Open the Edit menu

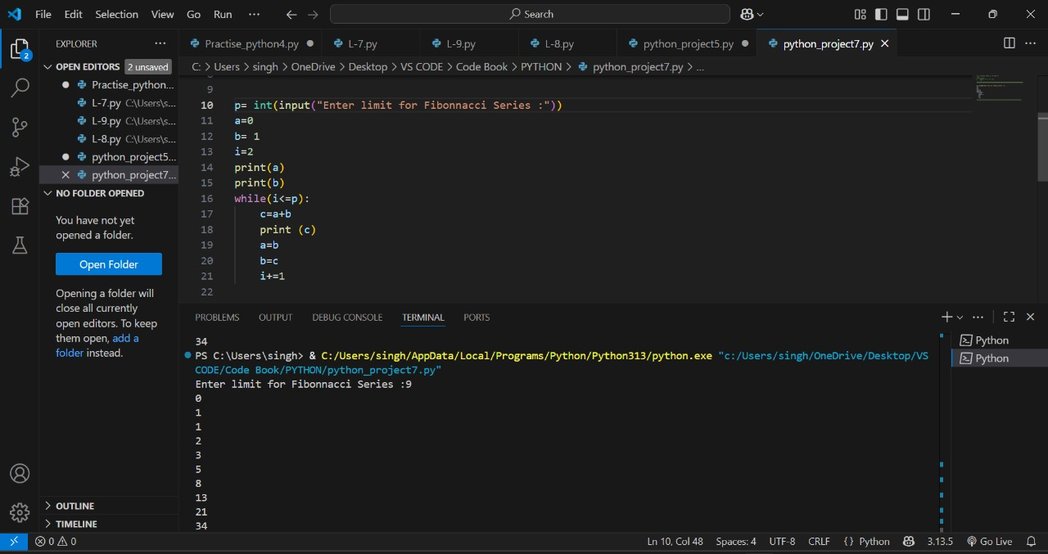pyautogui.click(x=74, y=14)
